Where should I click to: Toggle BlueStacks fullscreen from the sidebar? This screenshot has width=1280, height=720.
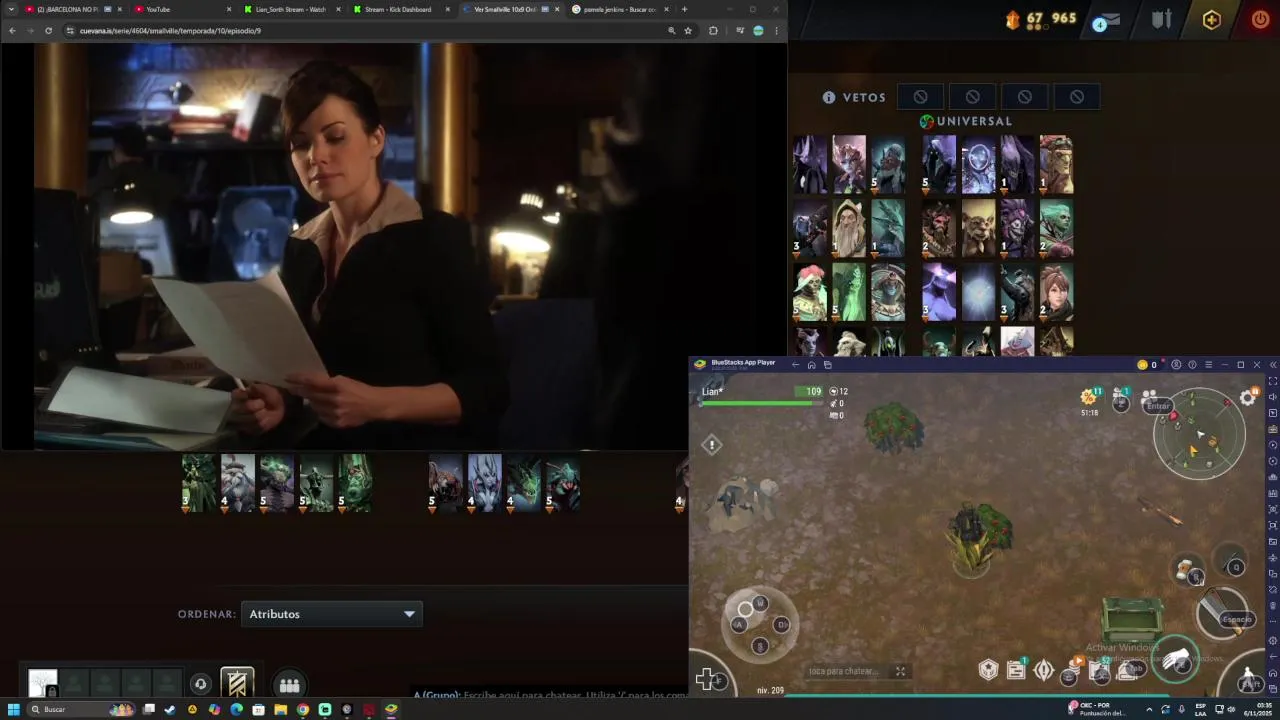[1272, 381]
